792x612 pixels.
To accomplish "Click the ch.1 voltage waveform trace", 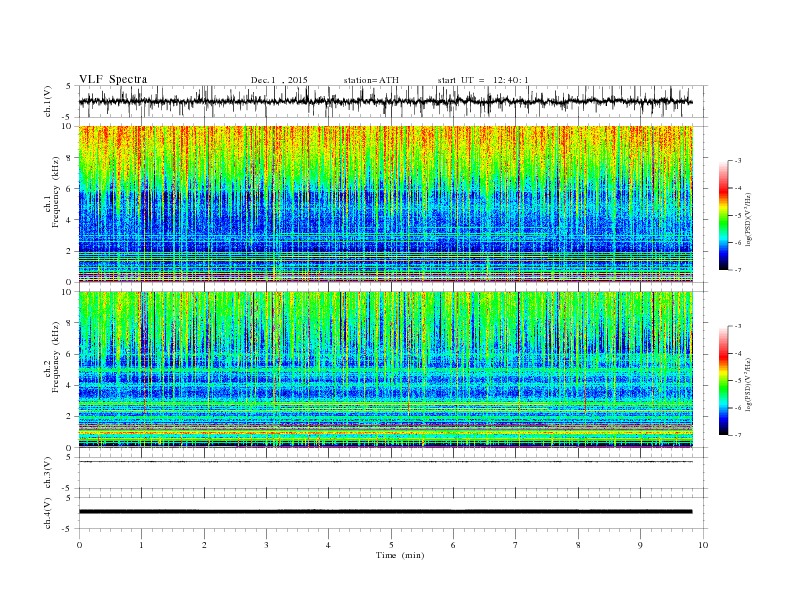I will 385,101.
